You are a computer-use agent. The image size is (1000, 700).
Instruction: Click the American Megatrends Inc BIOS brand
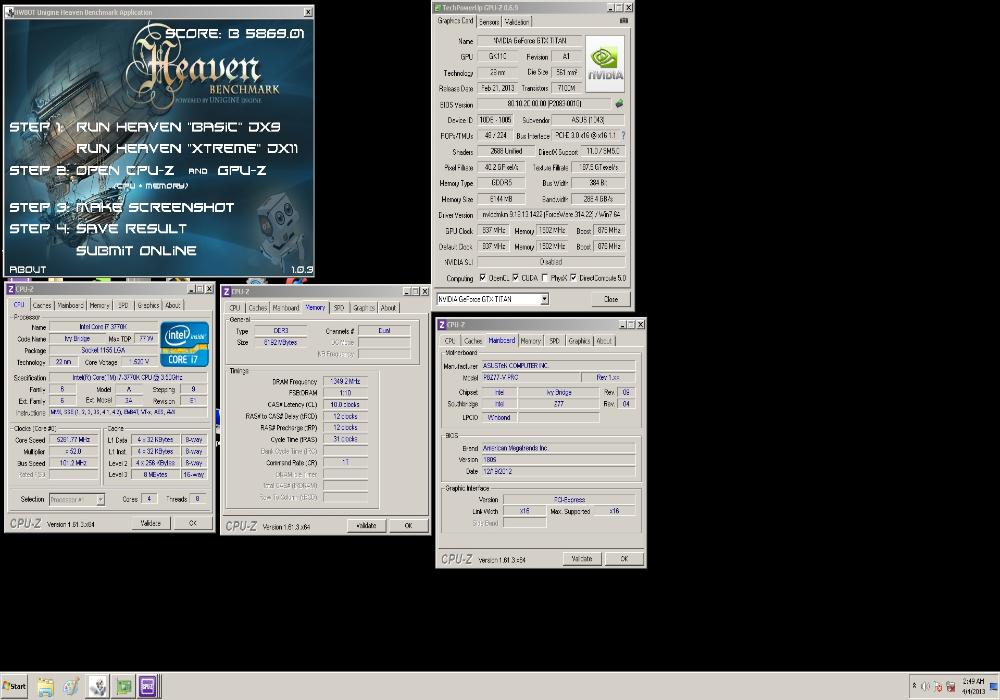(x=558, y=448)
